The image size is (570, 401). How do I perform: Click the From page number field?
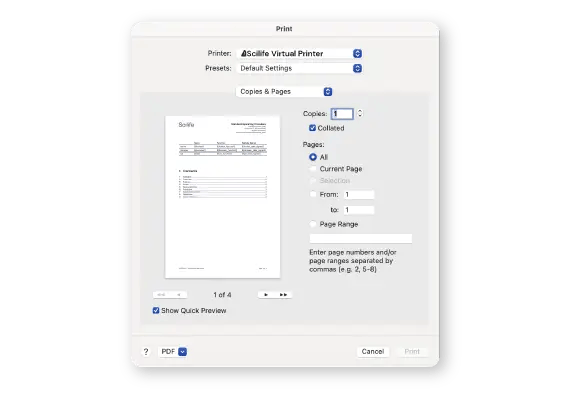359,195
